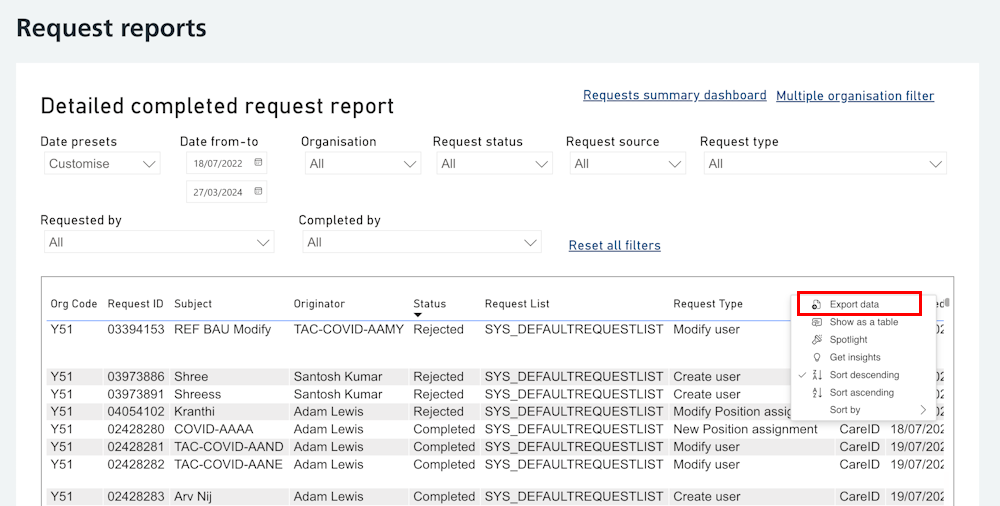Select the Sort descending menu entry
The height and width of the screenshot is (506, 1000).
coord(864,375)
